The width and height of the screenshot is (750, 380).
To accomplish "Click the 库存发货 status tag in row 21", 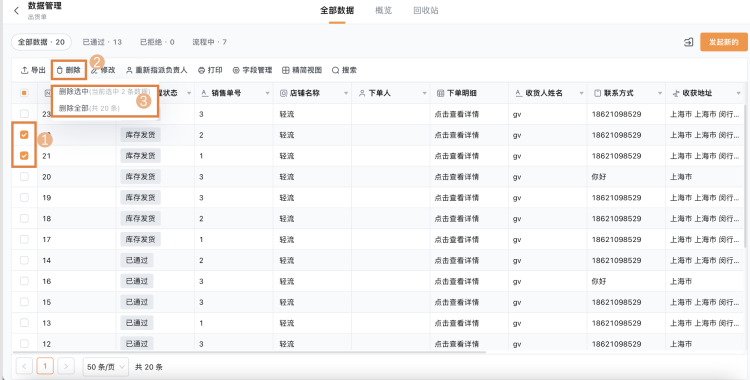I will [140, 156].
